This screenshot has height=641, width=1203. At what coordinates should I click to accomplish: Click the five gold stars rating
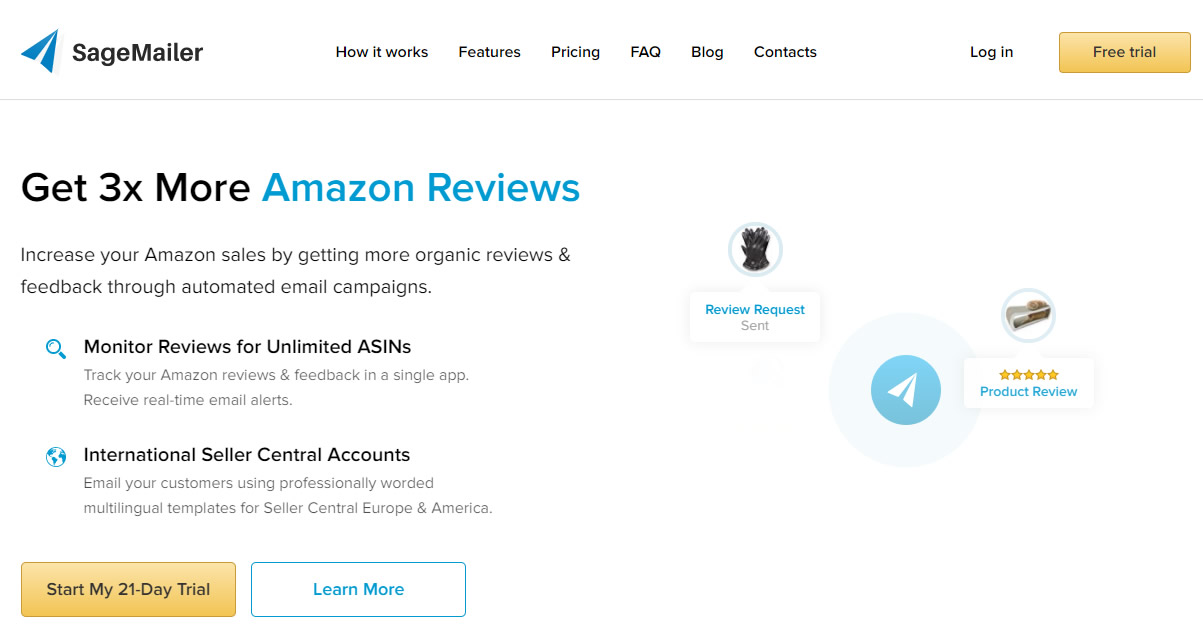(1028, 375)
